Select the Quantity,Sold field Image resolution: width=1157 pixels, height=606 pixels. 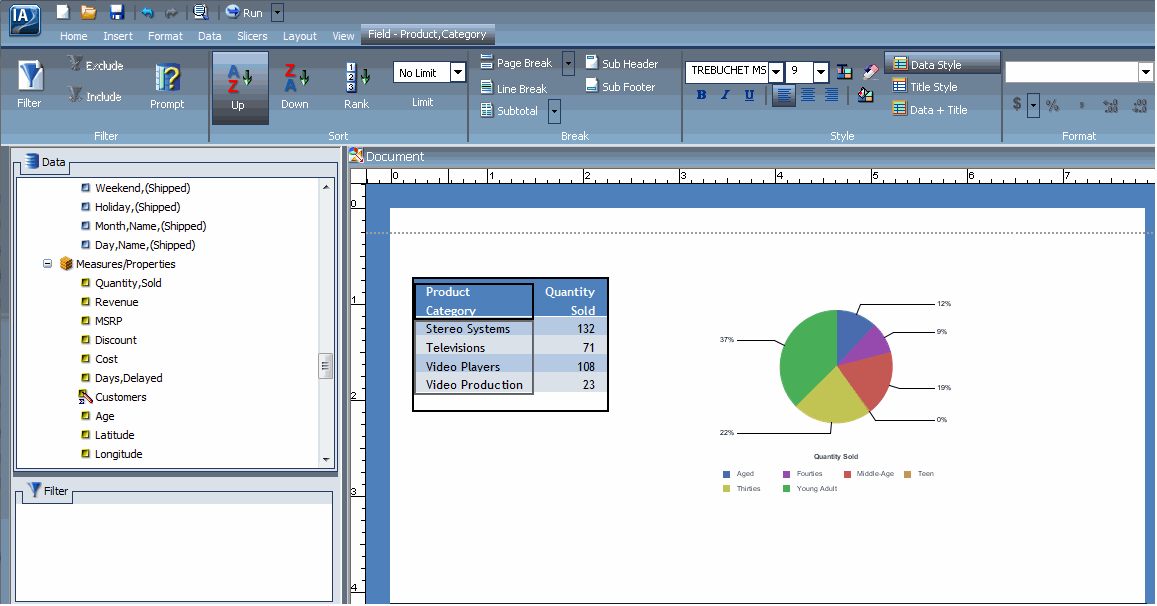pyautogui.click(x=128, y=283)
